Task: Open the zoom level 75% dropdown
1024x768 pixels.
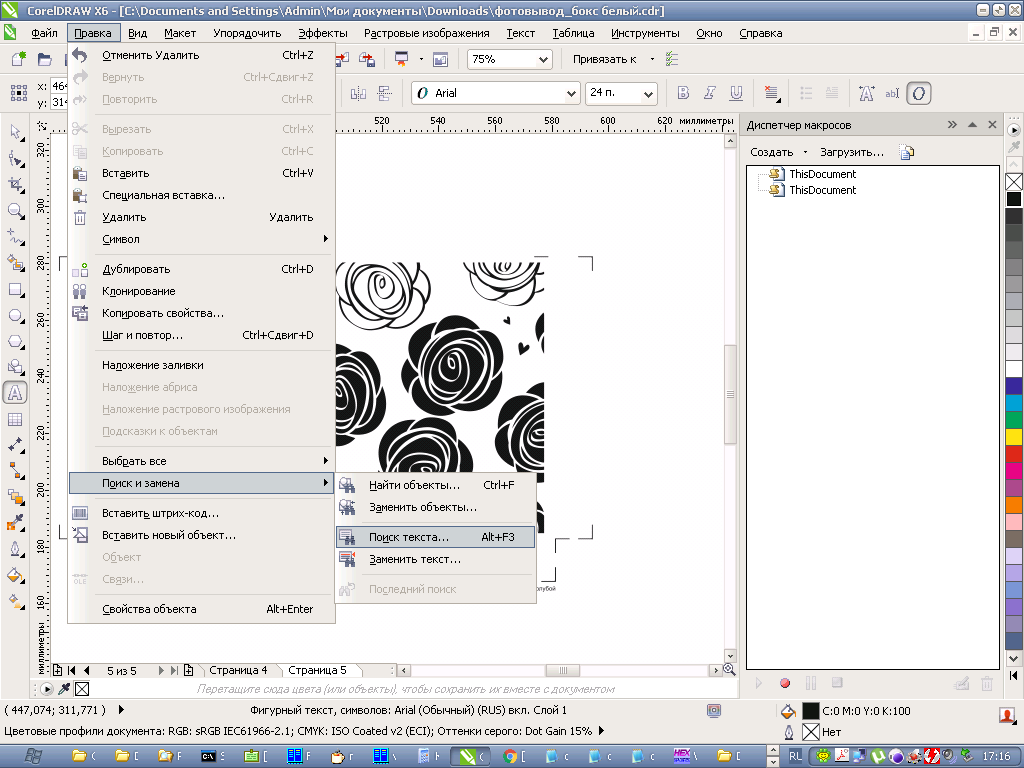Action: (x=543, y=59)
